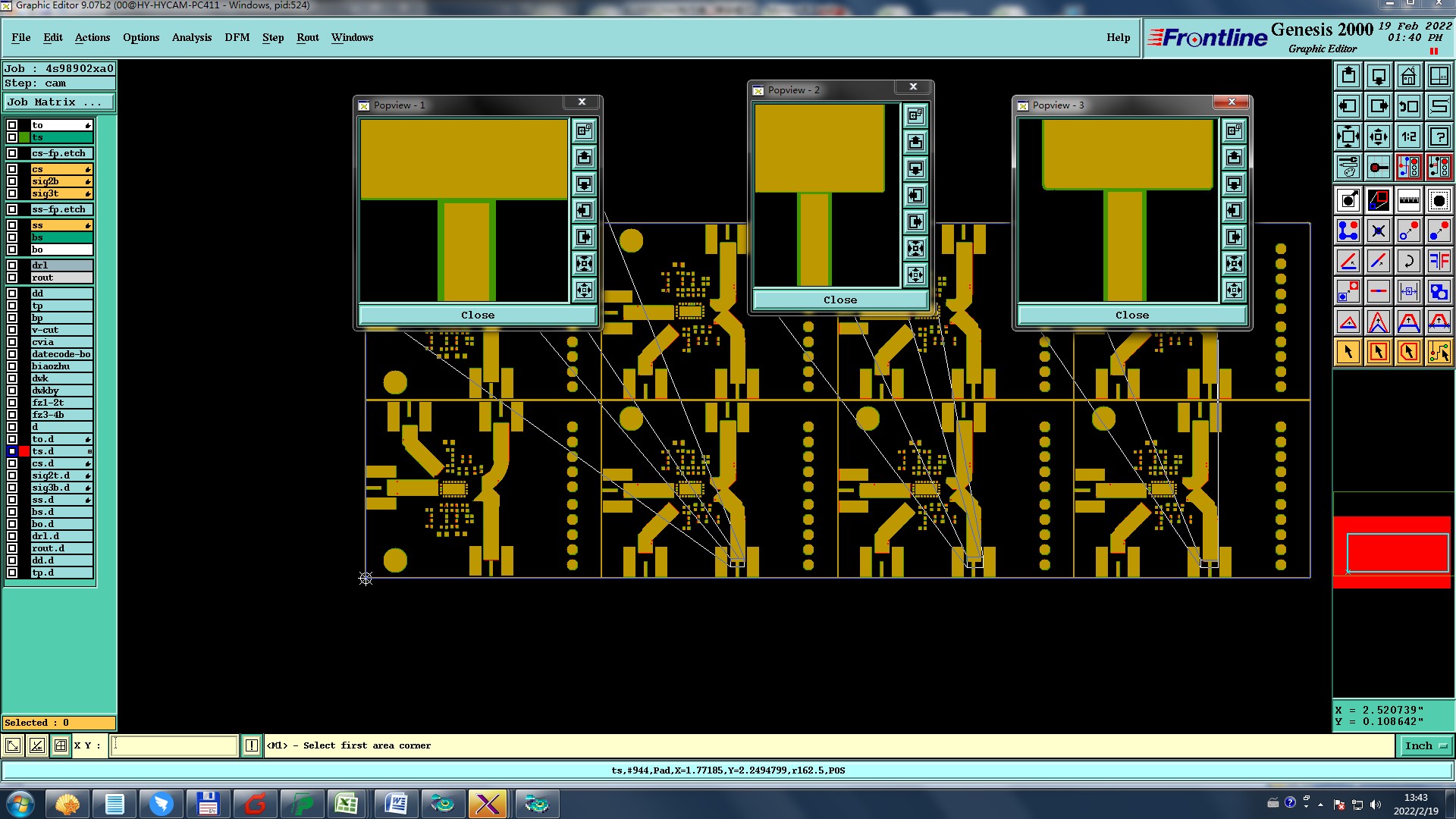Toggle display checkbox for ts.d layer
The height and width of the screenshot is (819, 1456).
[12, 451]
